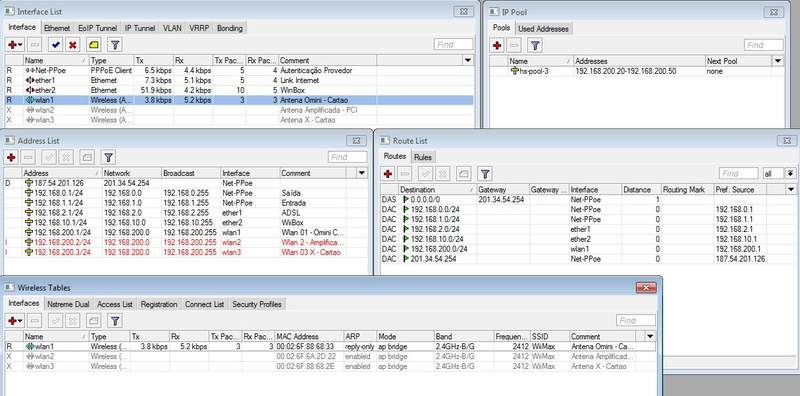Click yellow comment icon in Interface List
This screenshot has height=396, width=800.
point(94,45)
